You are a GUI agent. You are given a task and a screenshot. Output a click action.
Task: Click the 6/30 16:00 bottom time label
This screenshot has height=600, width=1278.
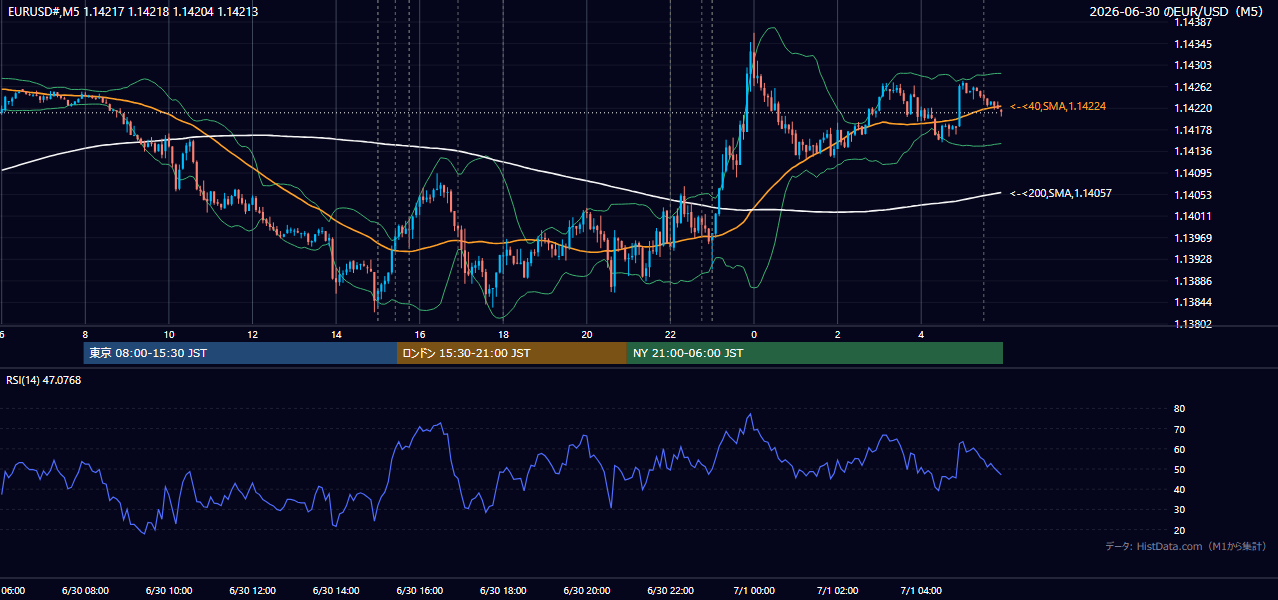(420, 591)
